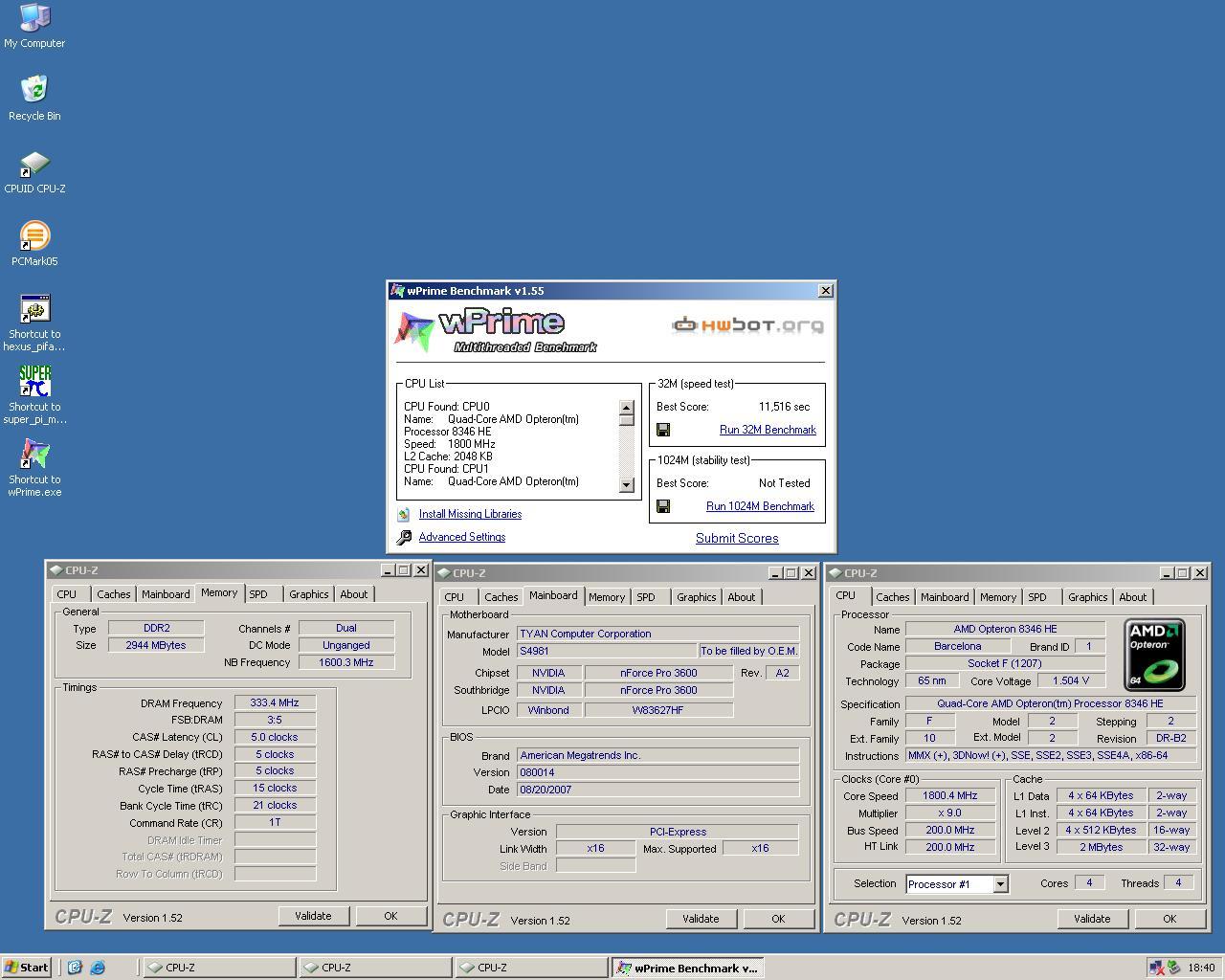
Task: Click the Model field S4981
Action: coord(607,651)
